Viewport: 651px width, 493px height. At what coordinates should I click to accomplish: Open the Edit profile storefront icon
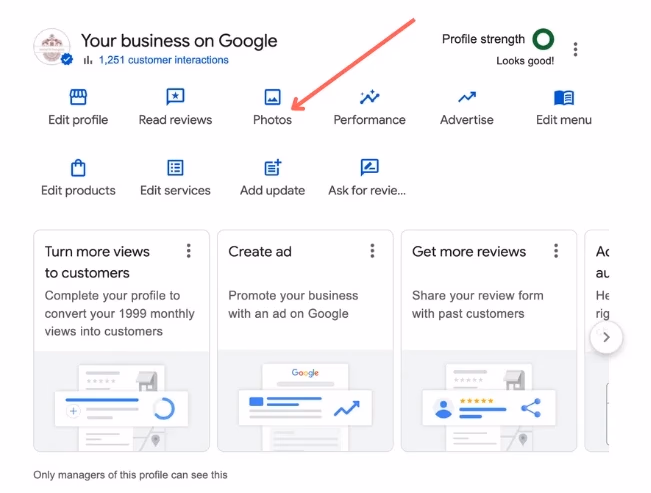tap(78, 97)
